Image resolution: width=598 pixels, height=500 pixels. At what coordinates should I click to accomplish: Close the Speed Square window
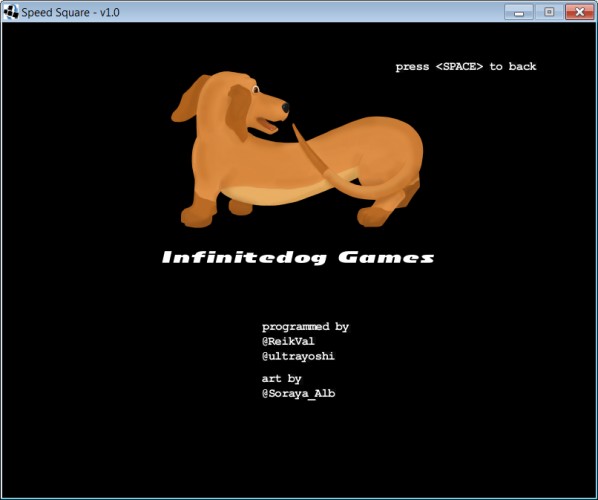point(579,12)
